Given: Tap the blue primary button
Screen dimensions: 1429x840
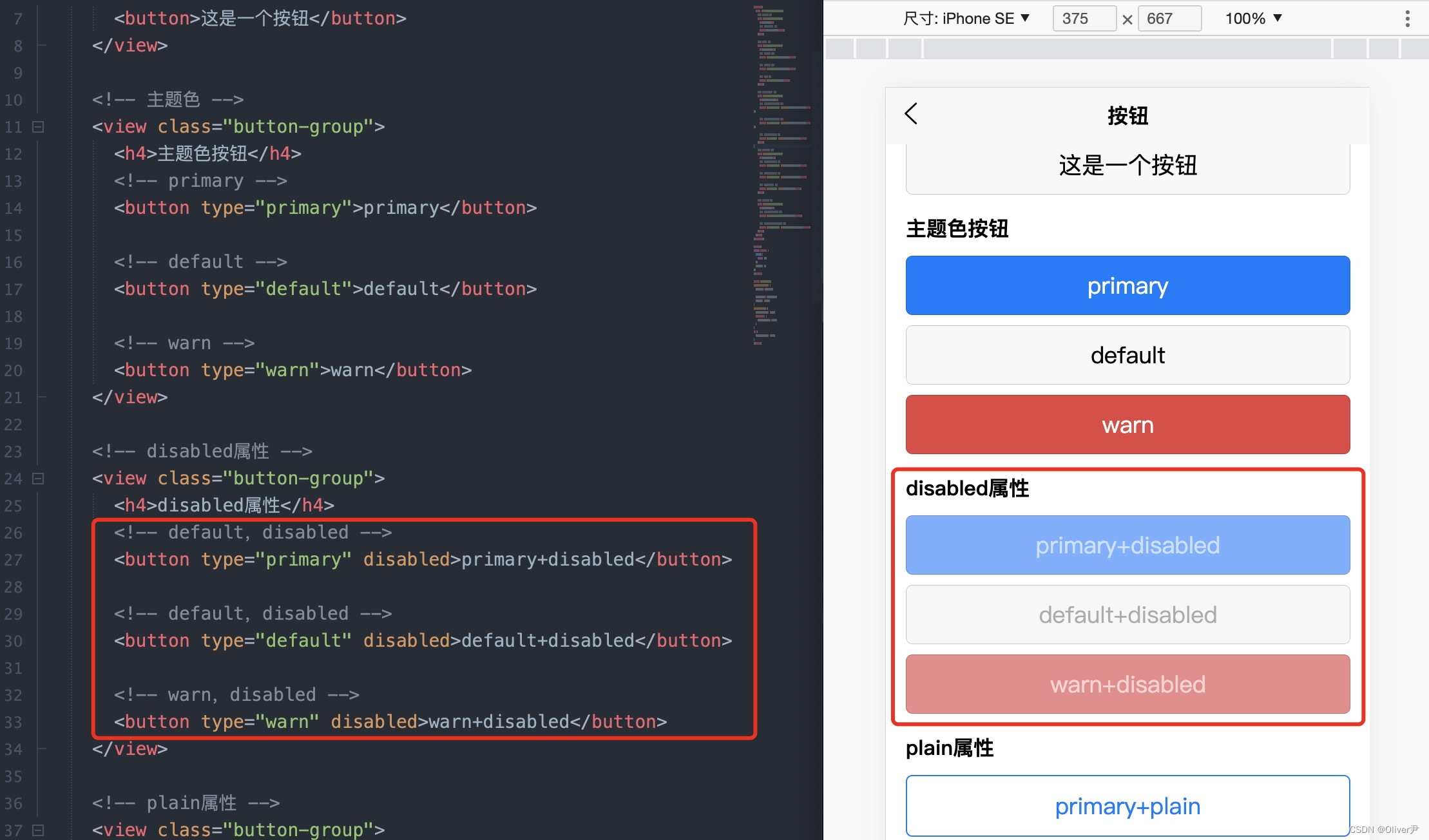Looking at the screenshot, I should [1127, 285].
